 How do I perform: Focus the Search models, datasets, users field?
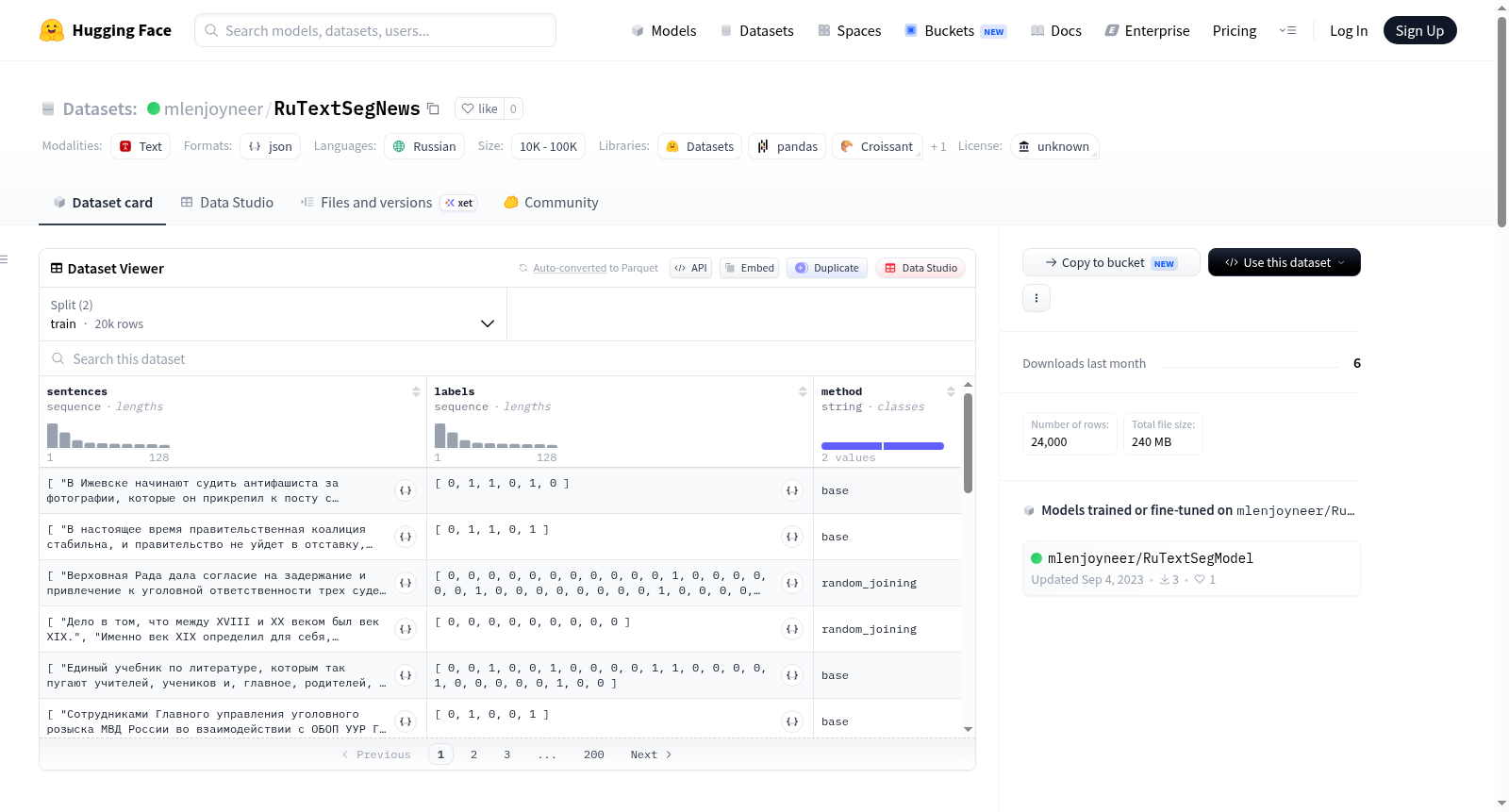[x=375, y=30]
